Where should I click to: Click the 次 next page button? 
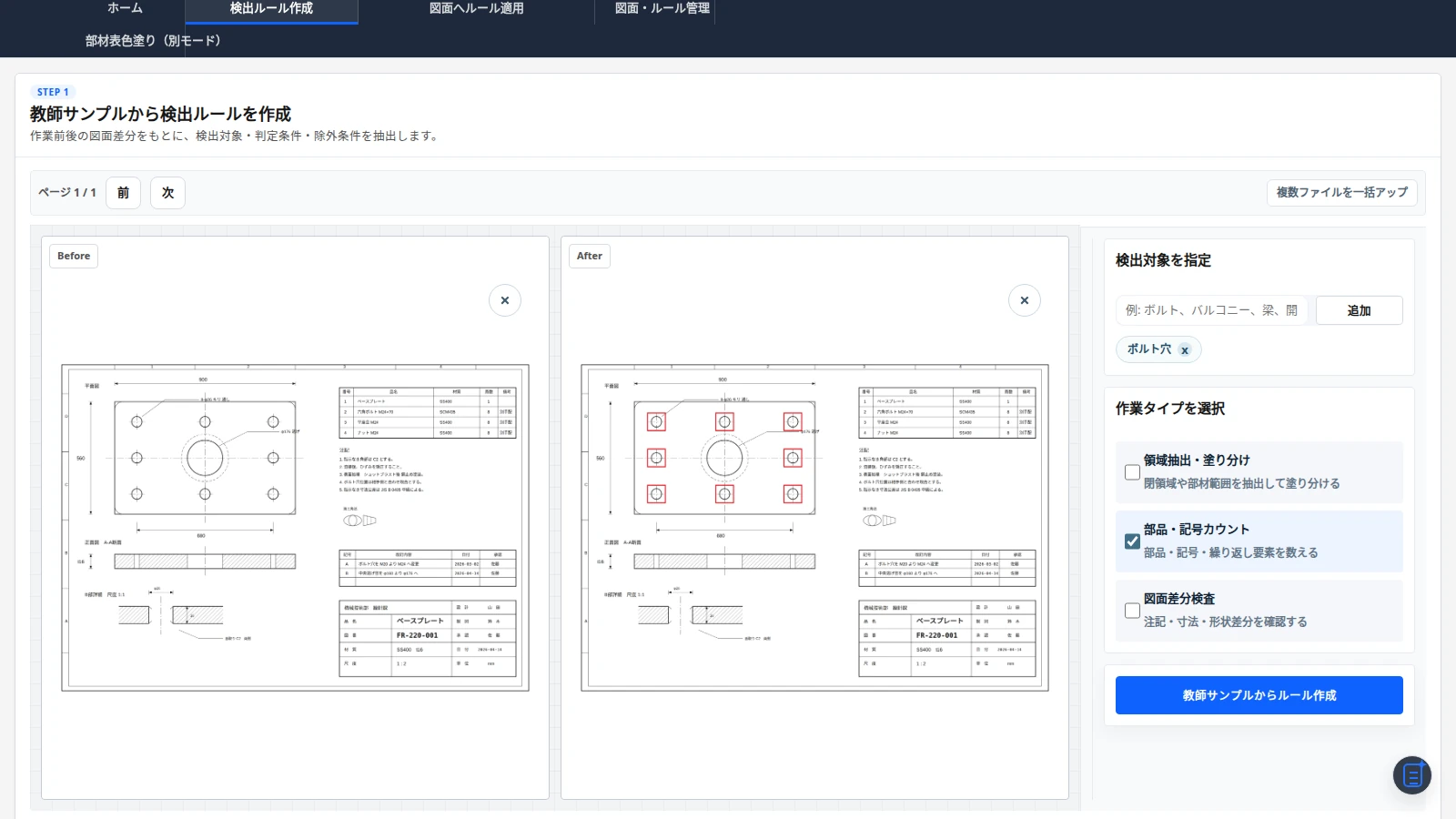click(168, 193)
